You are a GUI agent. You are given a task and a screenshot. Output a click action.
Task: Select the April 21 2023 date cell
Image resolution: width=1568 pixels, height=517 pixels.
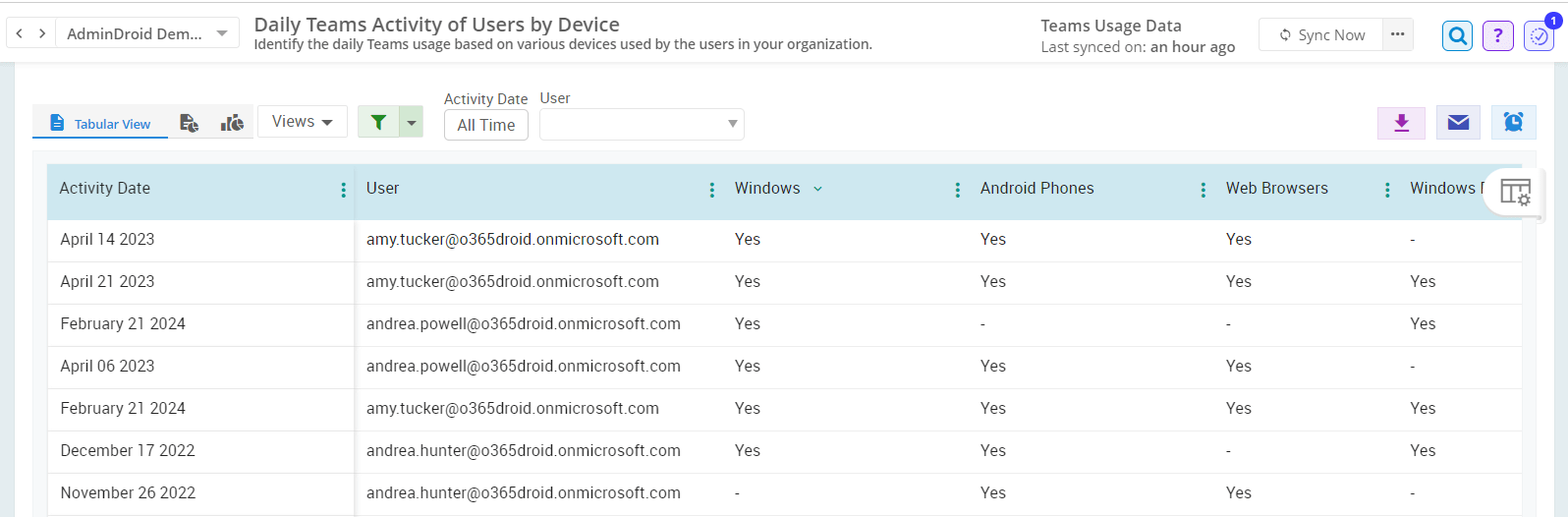107,282
